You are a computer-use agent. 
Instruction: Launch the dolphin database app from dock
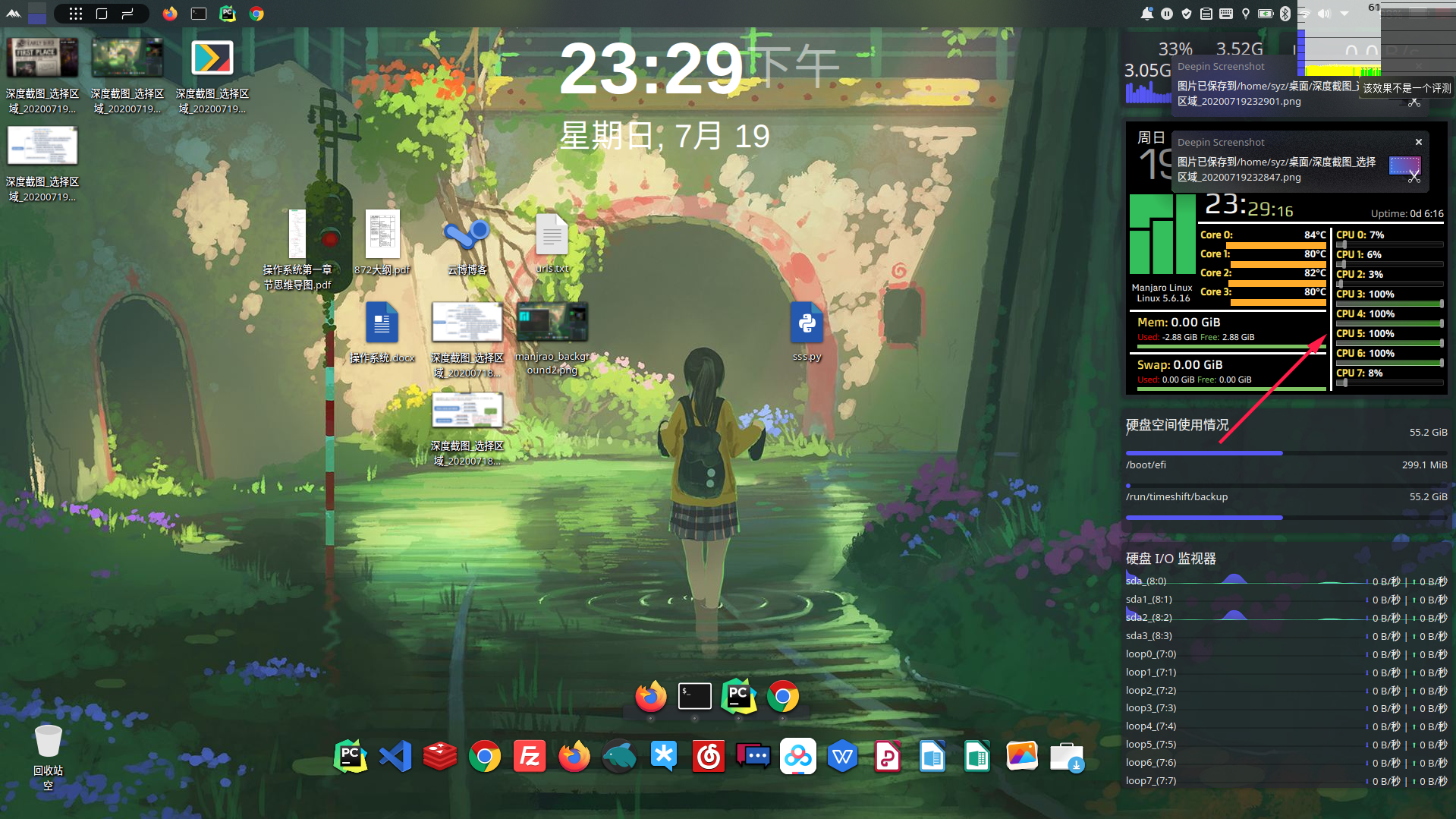[619, 756]
